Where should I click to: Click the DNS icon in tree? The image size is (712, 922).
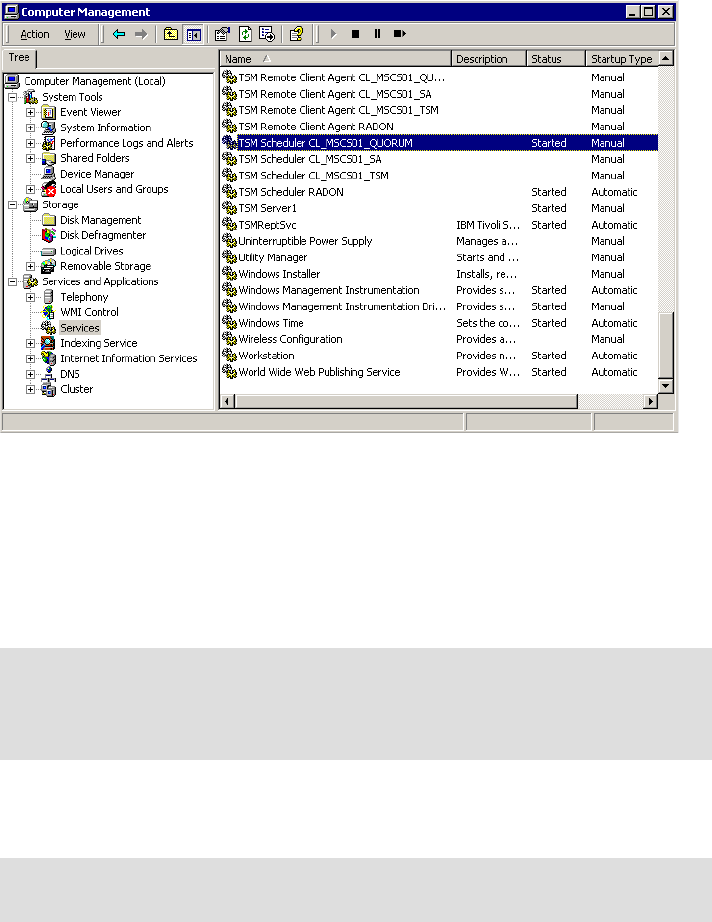point(48,374)
